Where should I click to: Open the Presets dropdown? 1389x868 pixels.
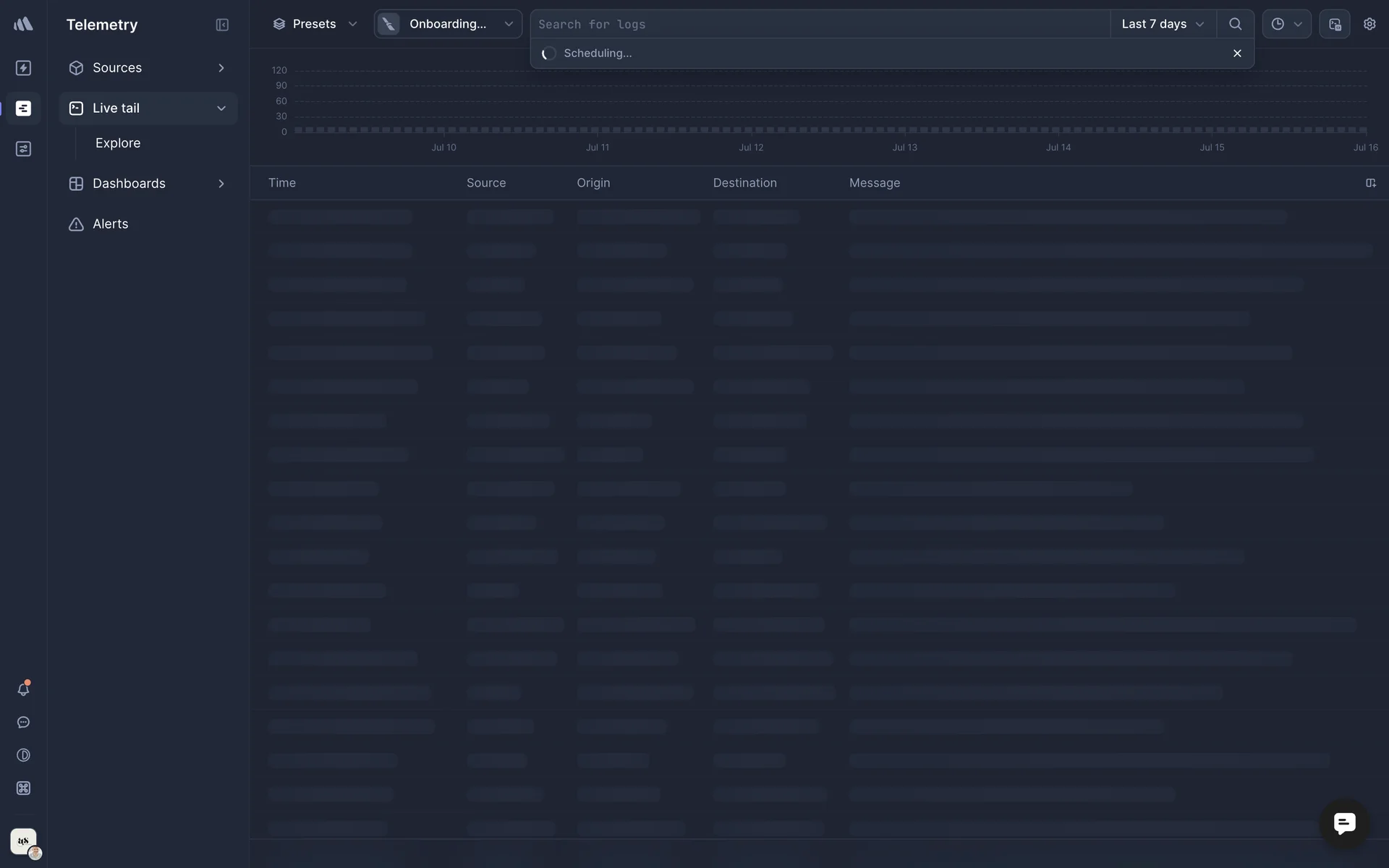click(315, 24)
